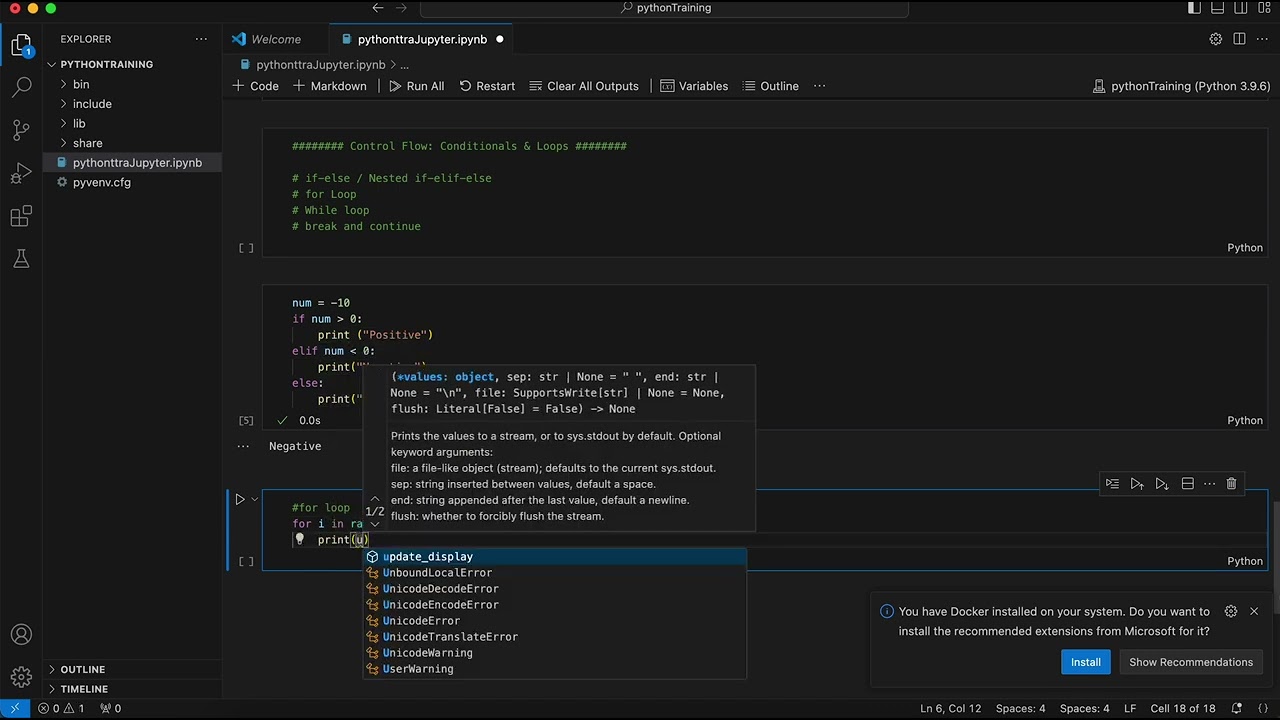Image resolution: width=1280 pixels, height=720 pixels.
Task: Open the Accounts menu icon
Action: coord(21,635)
